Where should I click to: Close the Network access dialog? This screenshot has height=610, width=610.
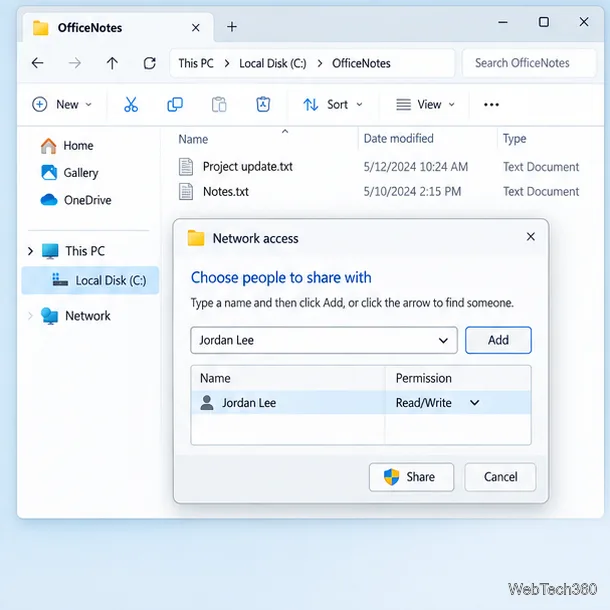pyautogui.click(x=531, y=237)
